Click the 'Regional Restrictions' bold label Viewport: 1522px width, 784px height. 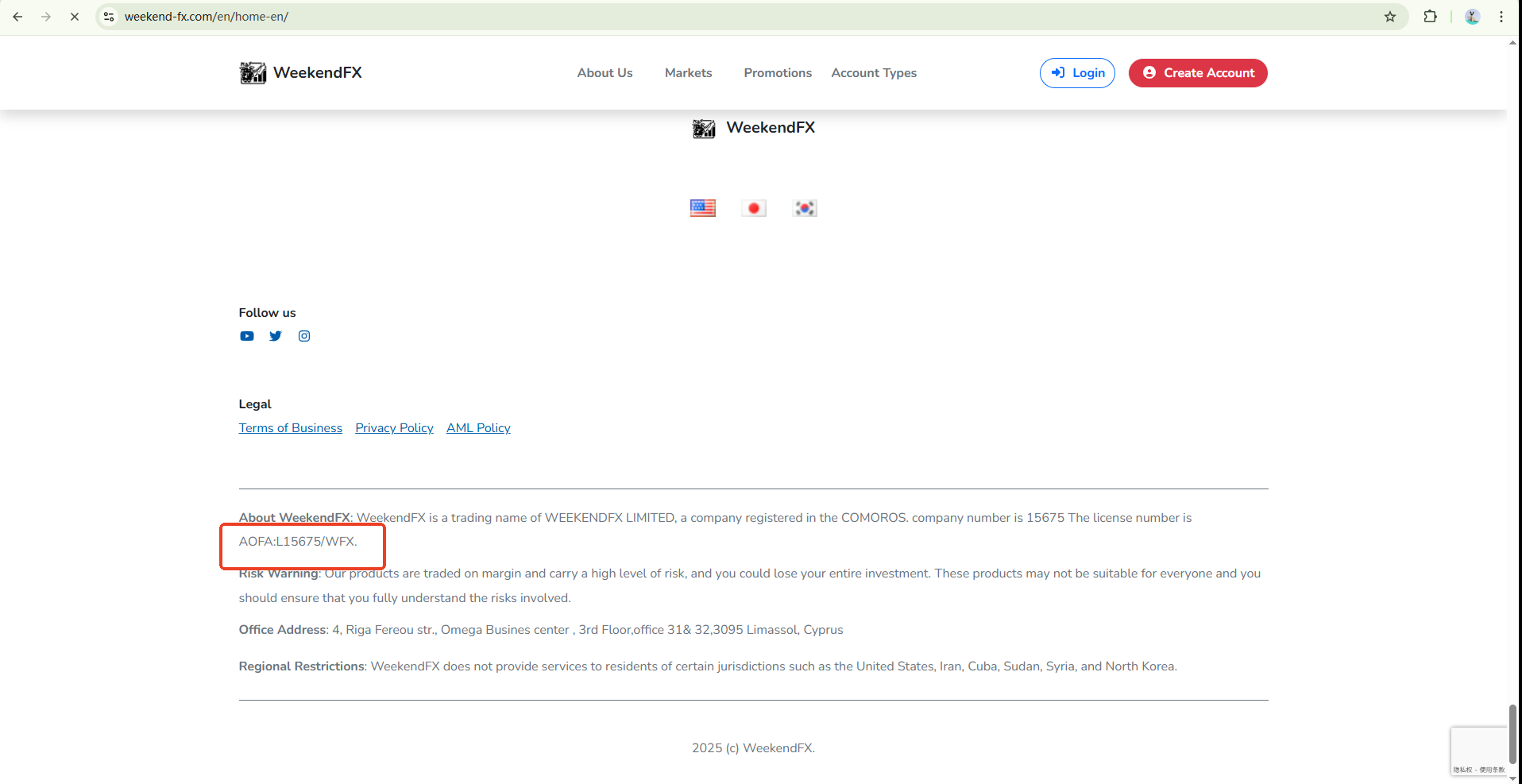pyautogui.click(x=302, y=666)
